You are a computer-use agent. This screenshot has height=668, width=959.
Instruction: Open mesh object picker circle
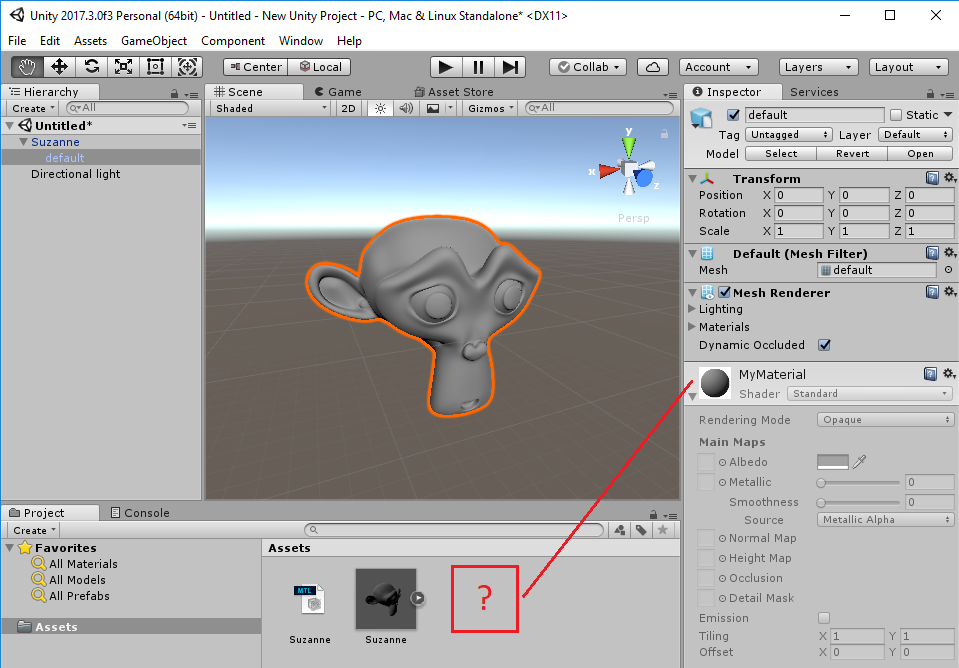click(948, 270)
